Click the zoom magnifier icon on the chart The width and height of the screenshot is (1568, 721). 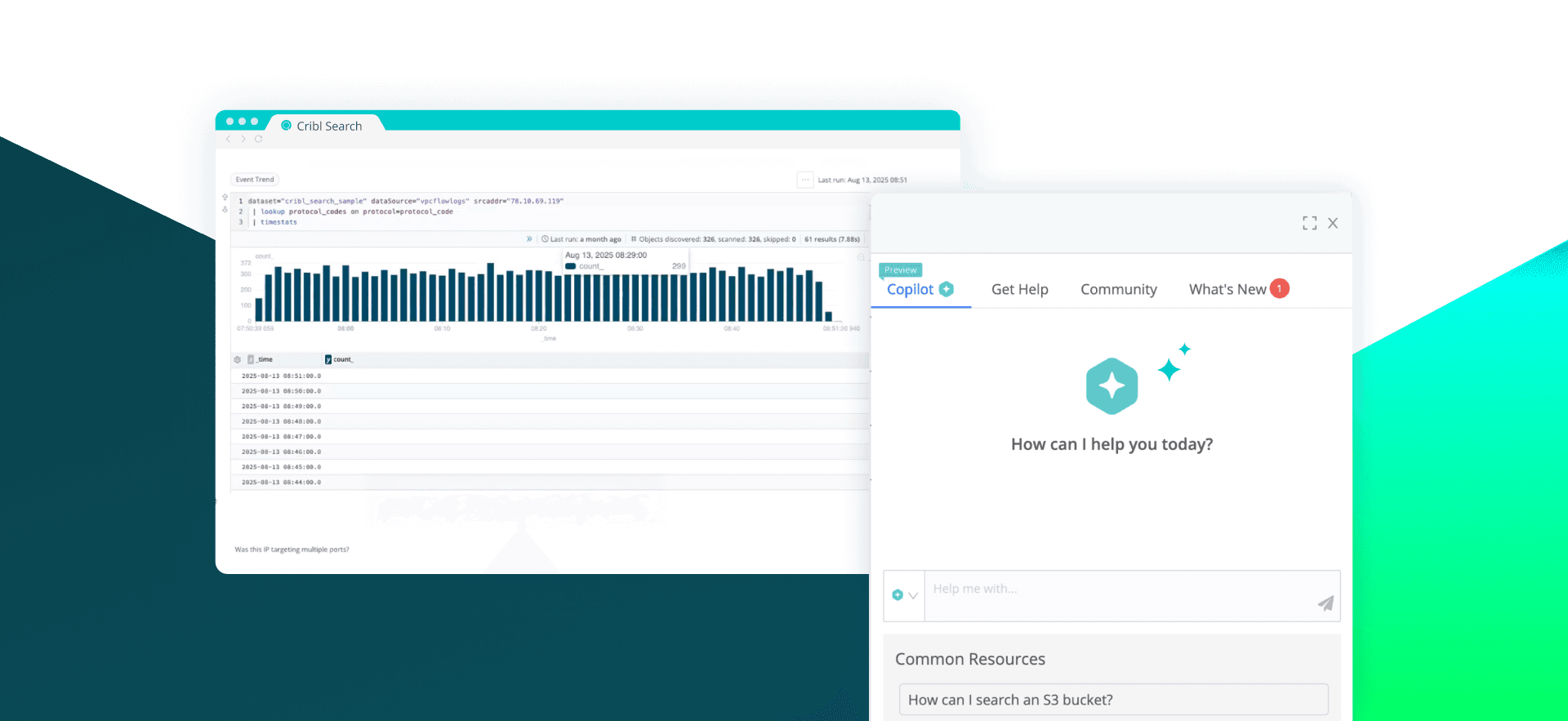coord(861,257)
